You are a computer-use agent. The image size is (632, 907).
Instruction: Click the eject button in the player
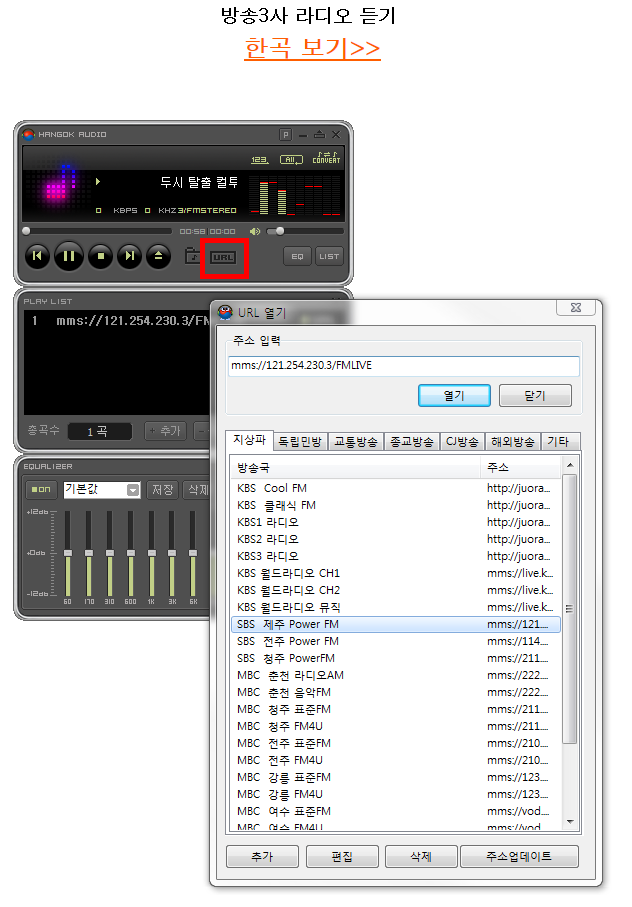[x=158, y=256]
